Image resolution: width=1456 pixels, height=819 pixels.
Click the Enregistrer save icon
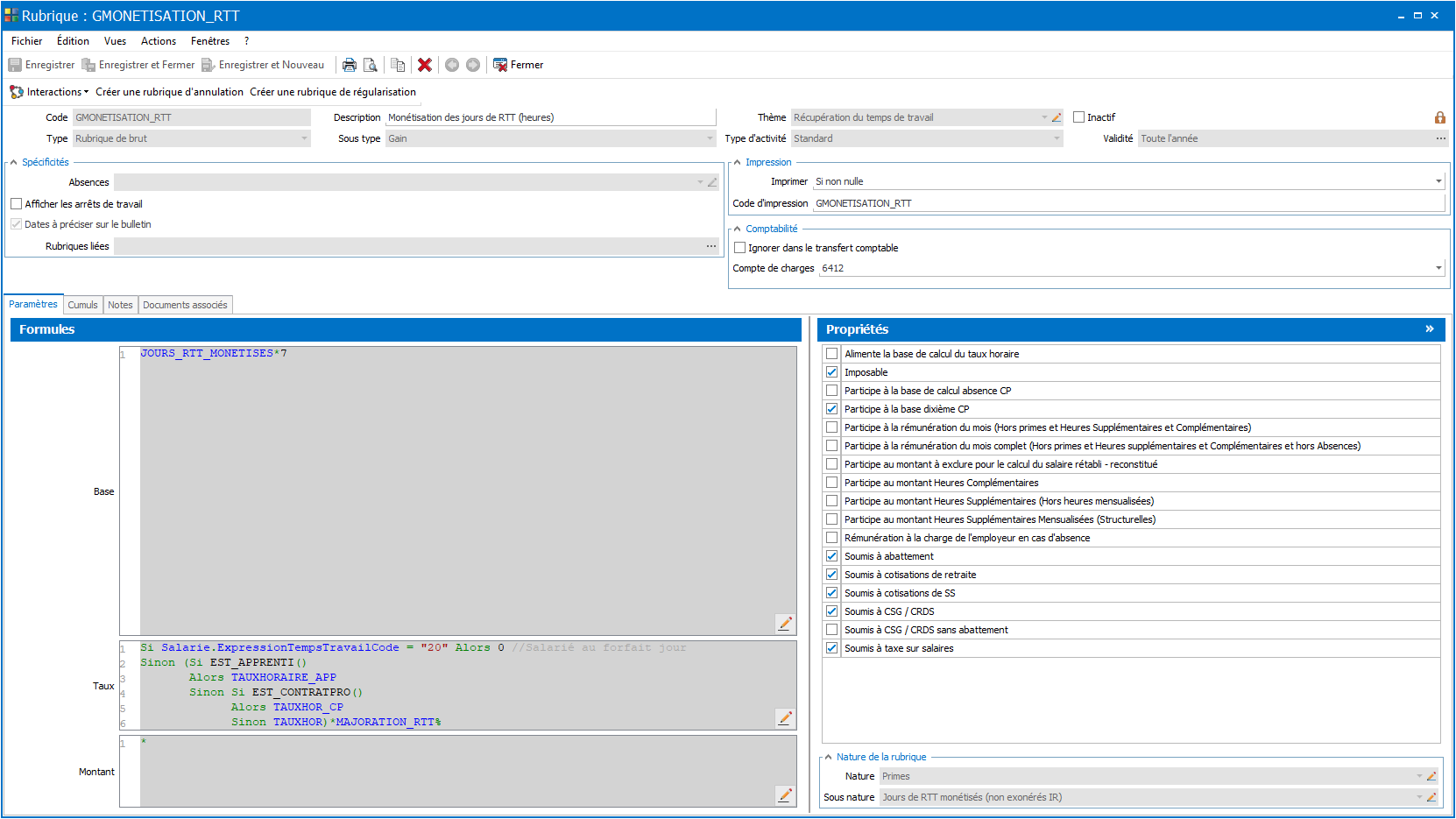click(x=15, y=65)
